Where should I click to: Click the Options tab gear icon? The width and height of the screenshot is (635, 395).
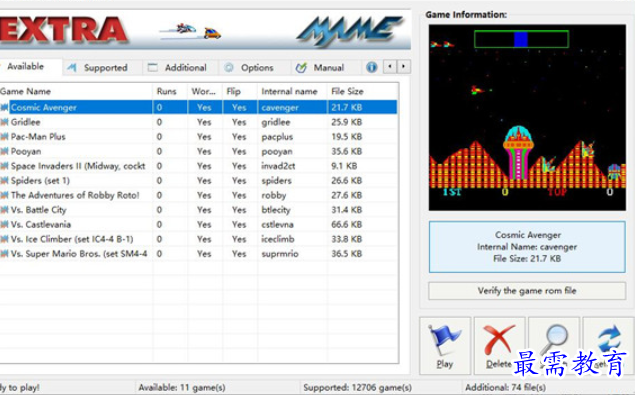coord(229,68)
